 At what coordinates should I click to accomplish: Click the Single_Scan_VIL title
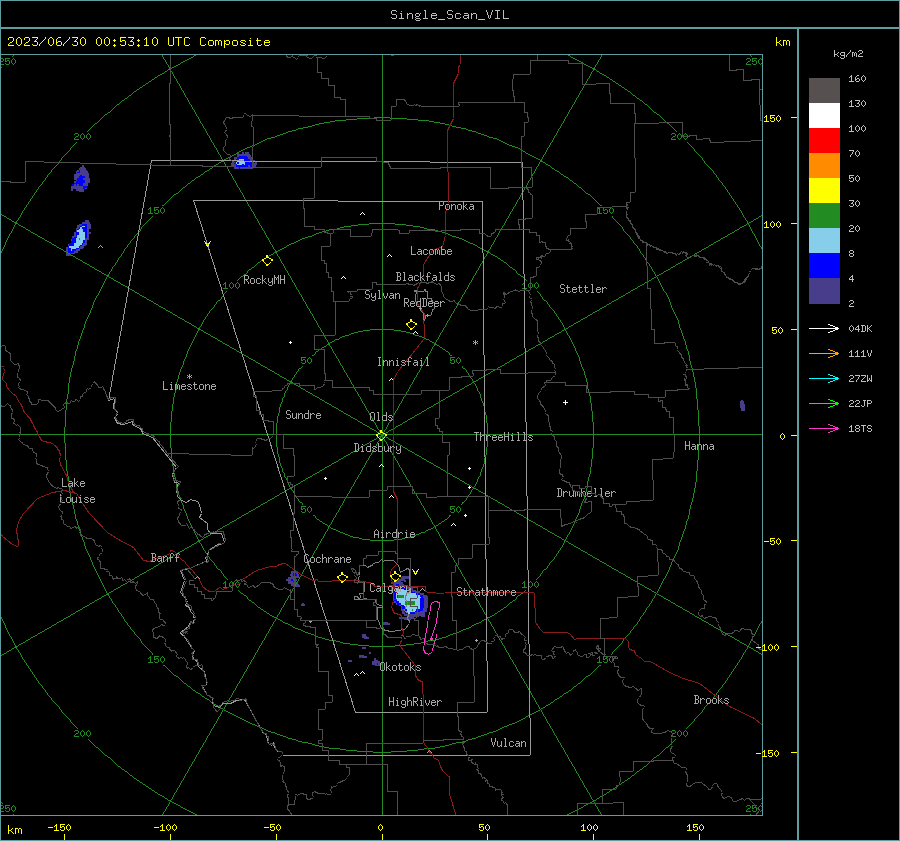point(449,15)
